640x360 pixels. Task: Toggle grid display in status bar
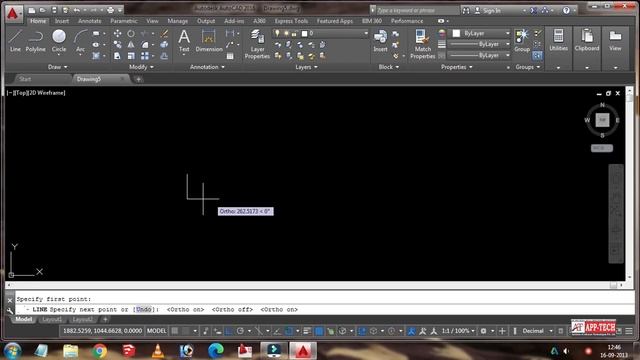(175, 331)
